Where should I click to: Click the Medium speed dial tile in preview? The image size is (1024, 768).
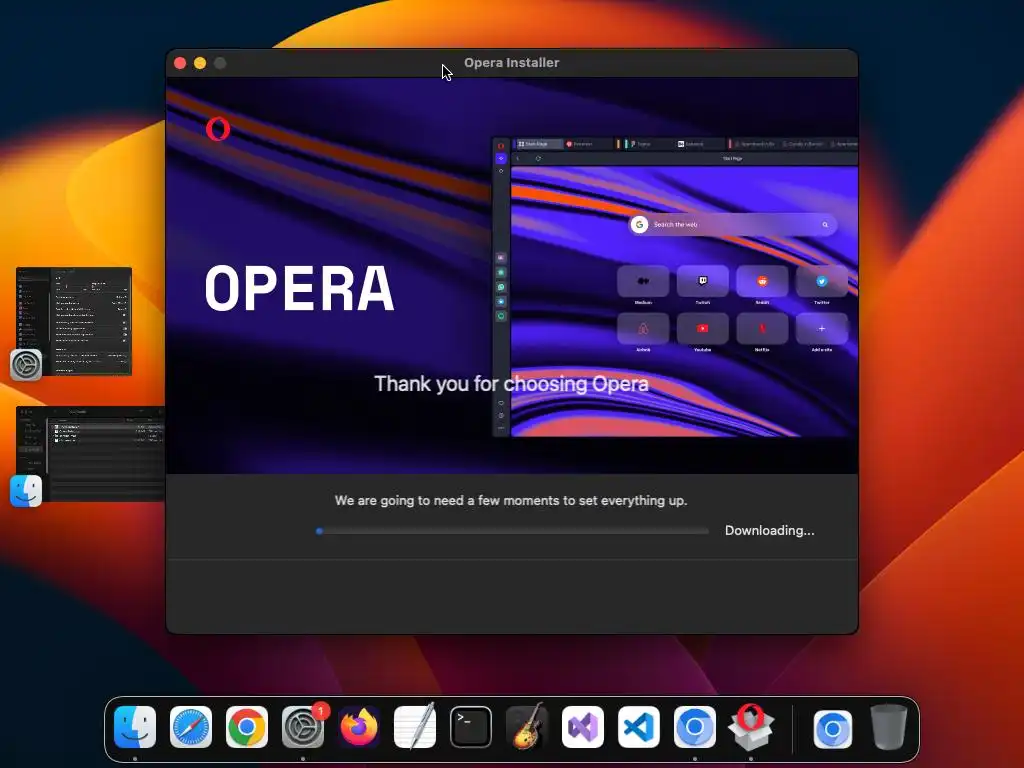click(x=643, y=281)
